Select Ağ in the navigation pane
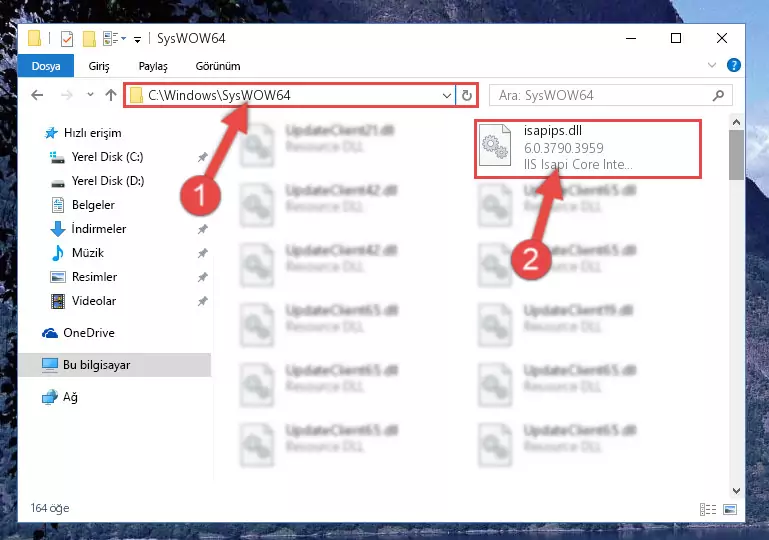This screenshot has width=769, height=540. click(x=70, y=397)
